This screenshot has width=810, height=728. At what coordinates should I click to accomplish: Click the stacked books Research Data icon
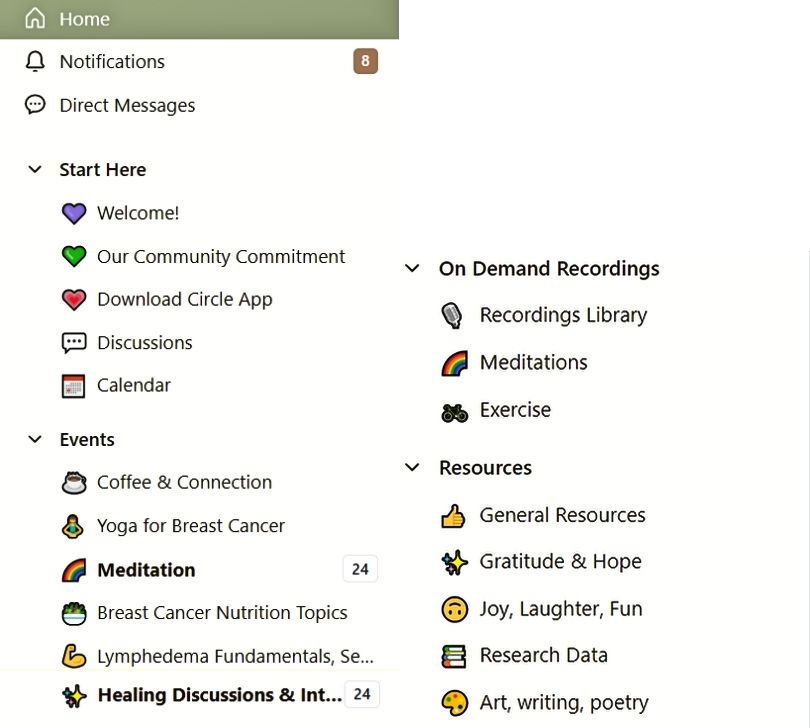tap(454, 656)
